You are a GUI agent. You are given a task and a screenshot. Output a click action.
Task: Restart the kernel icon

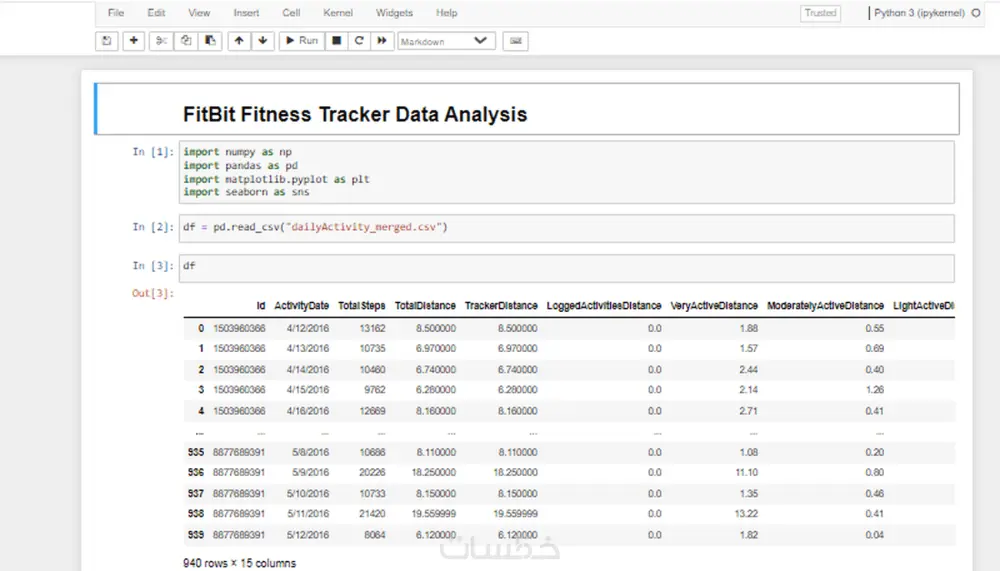coord(359,41)
